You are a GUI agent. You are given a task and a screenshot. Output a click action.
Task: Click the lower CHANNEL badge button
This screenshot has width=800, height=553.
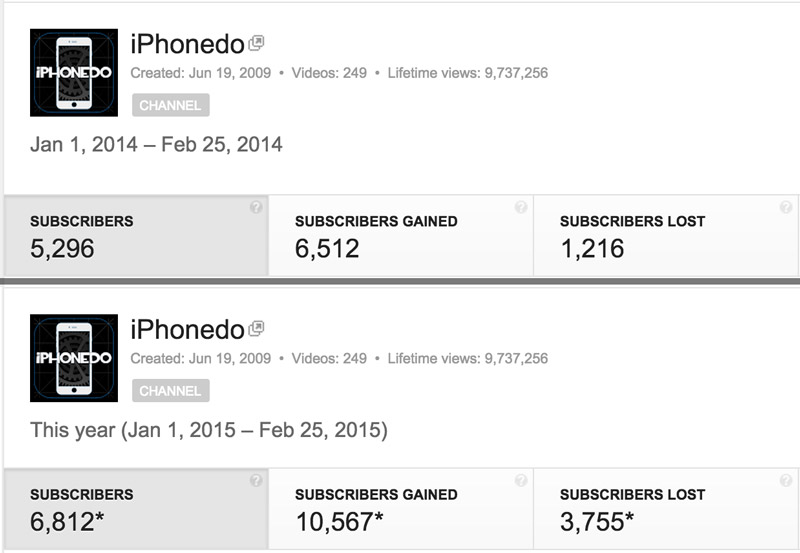click(x=170, y=391)
